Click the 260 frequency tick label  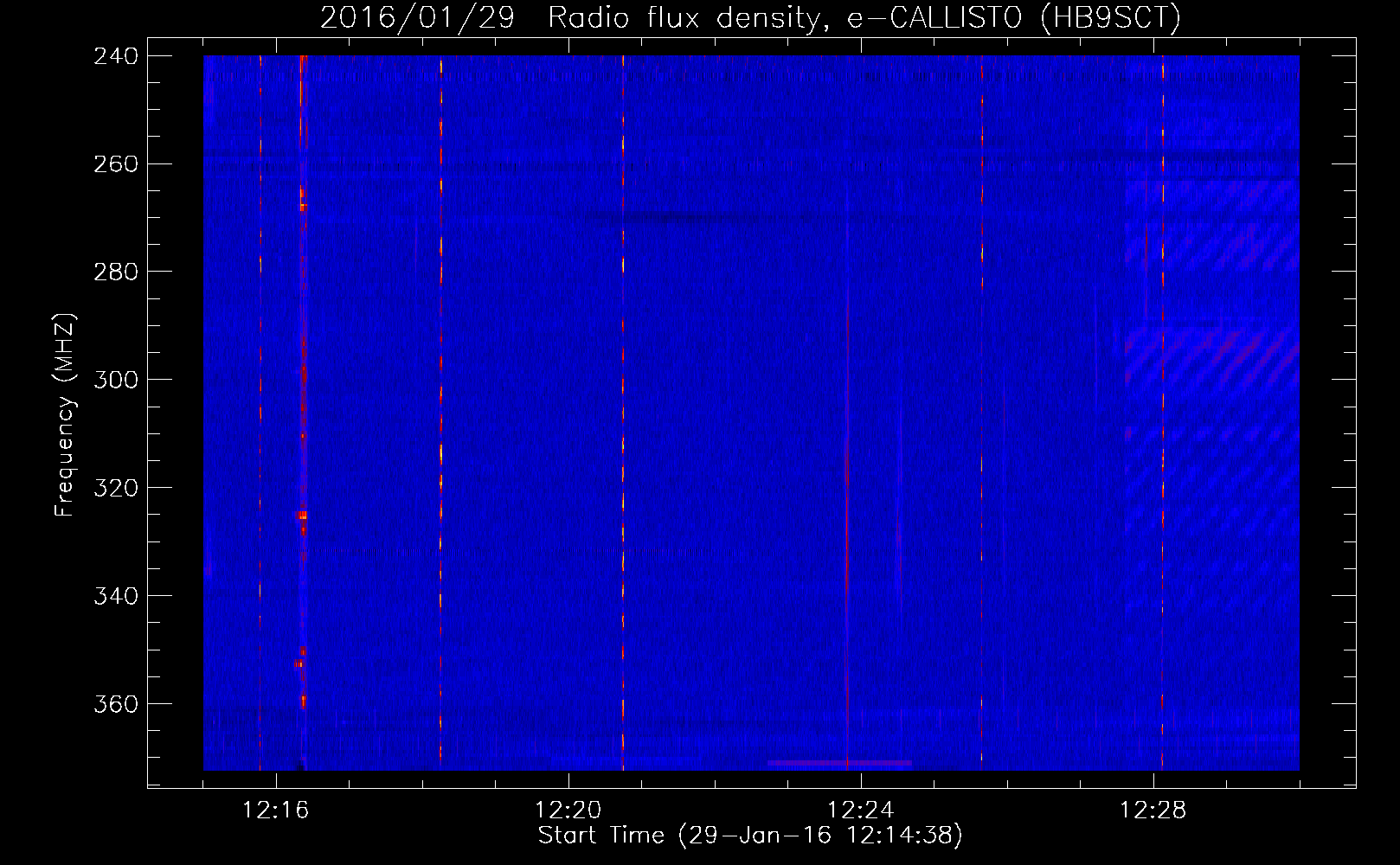[x=116, y=164]
